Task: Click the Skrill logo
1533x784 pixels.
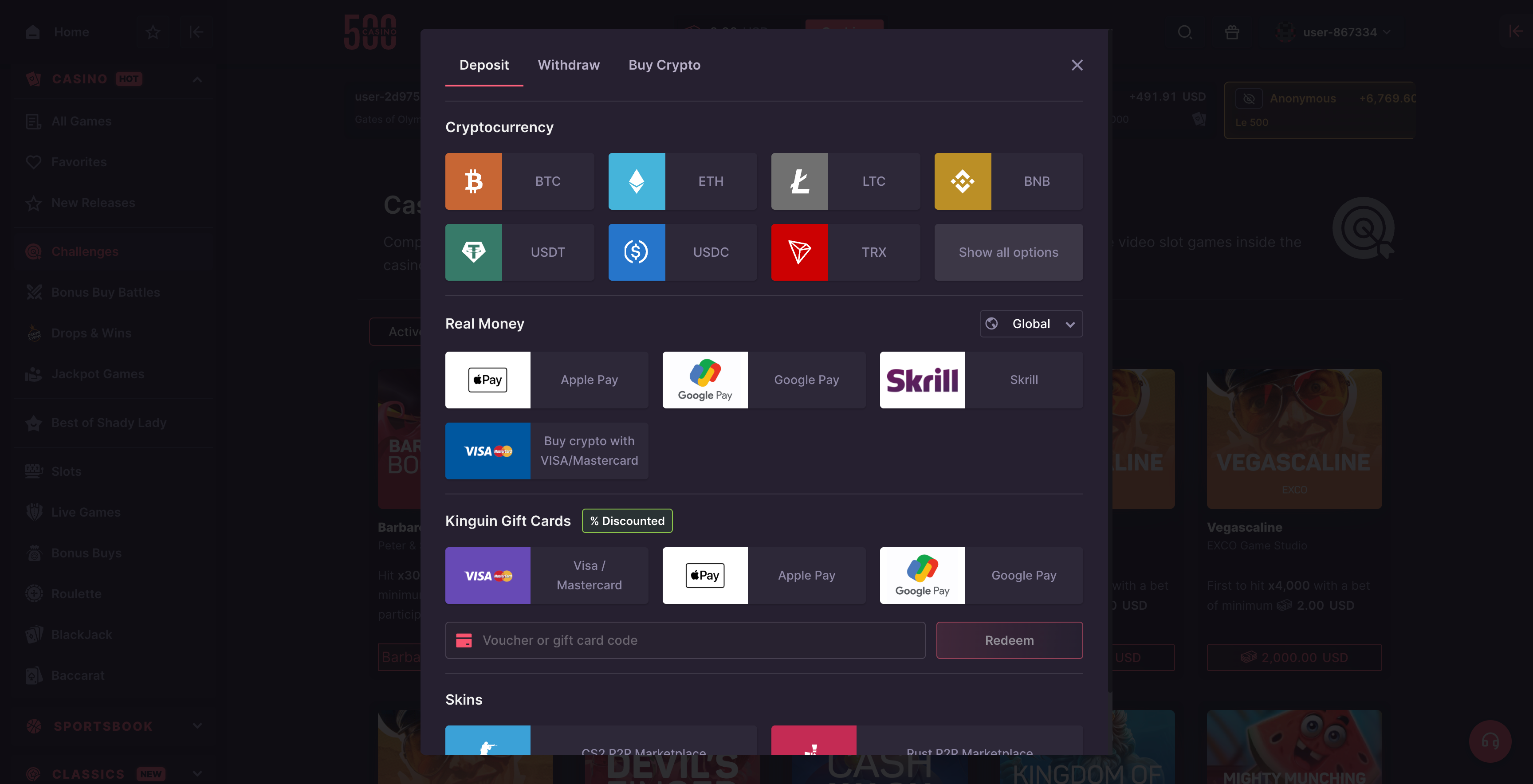Action: pos(922,380)
